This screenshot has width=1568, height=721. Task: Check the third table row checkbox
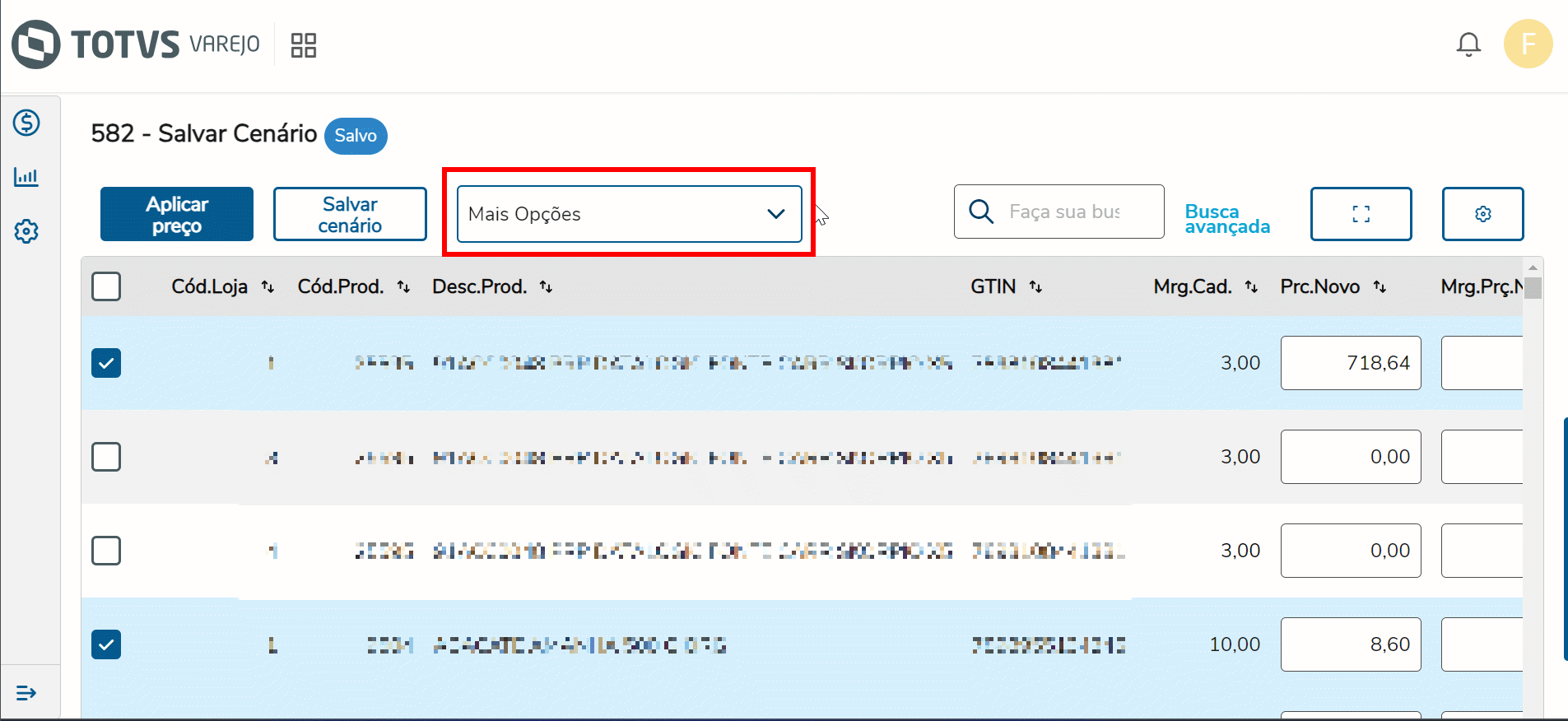click(106, 551)
